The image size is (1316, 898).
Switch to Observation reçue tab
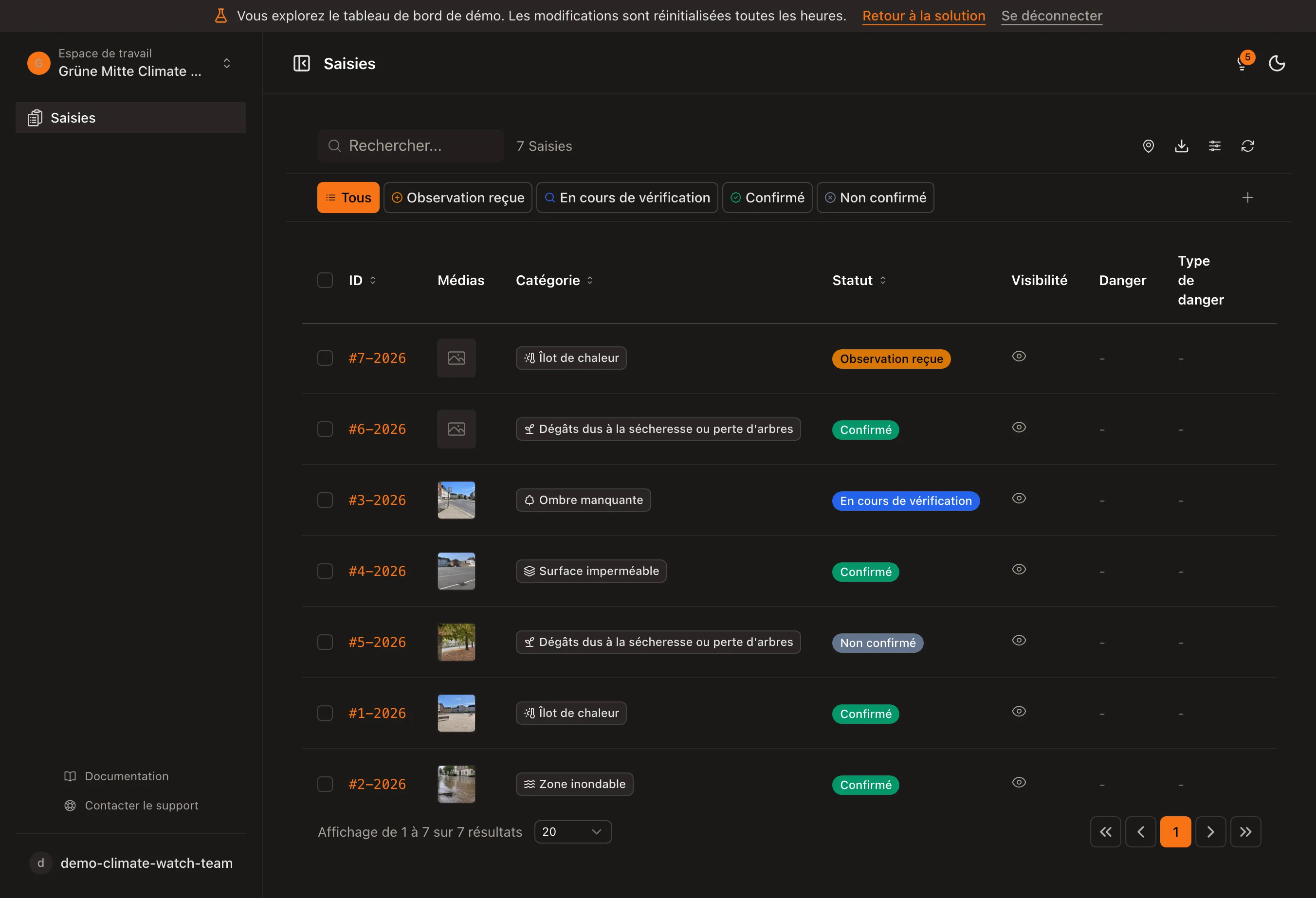457,198
